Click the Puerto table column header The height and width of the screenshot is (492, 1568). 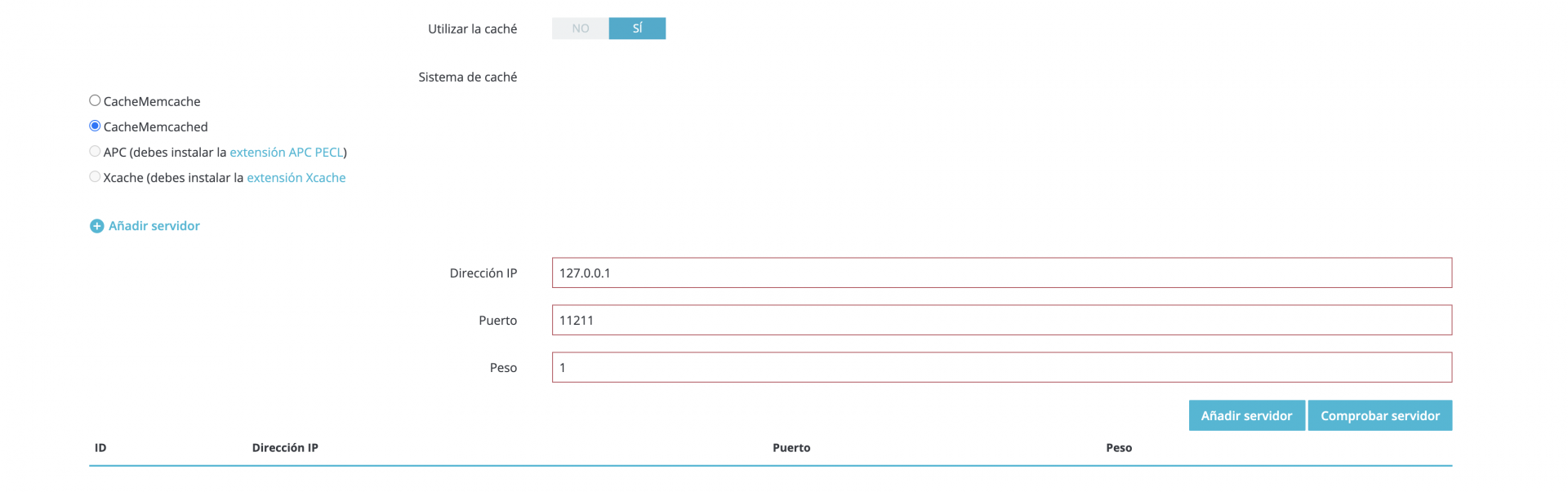coord(791,448)
